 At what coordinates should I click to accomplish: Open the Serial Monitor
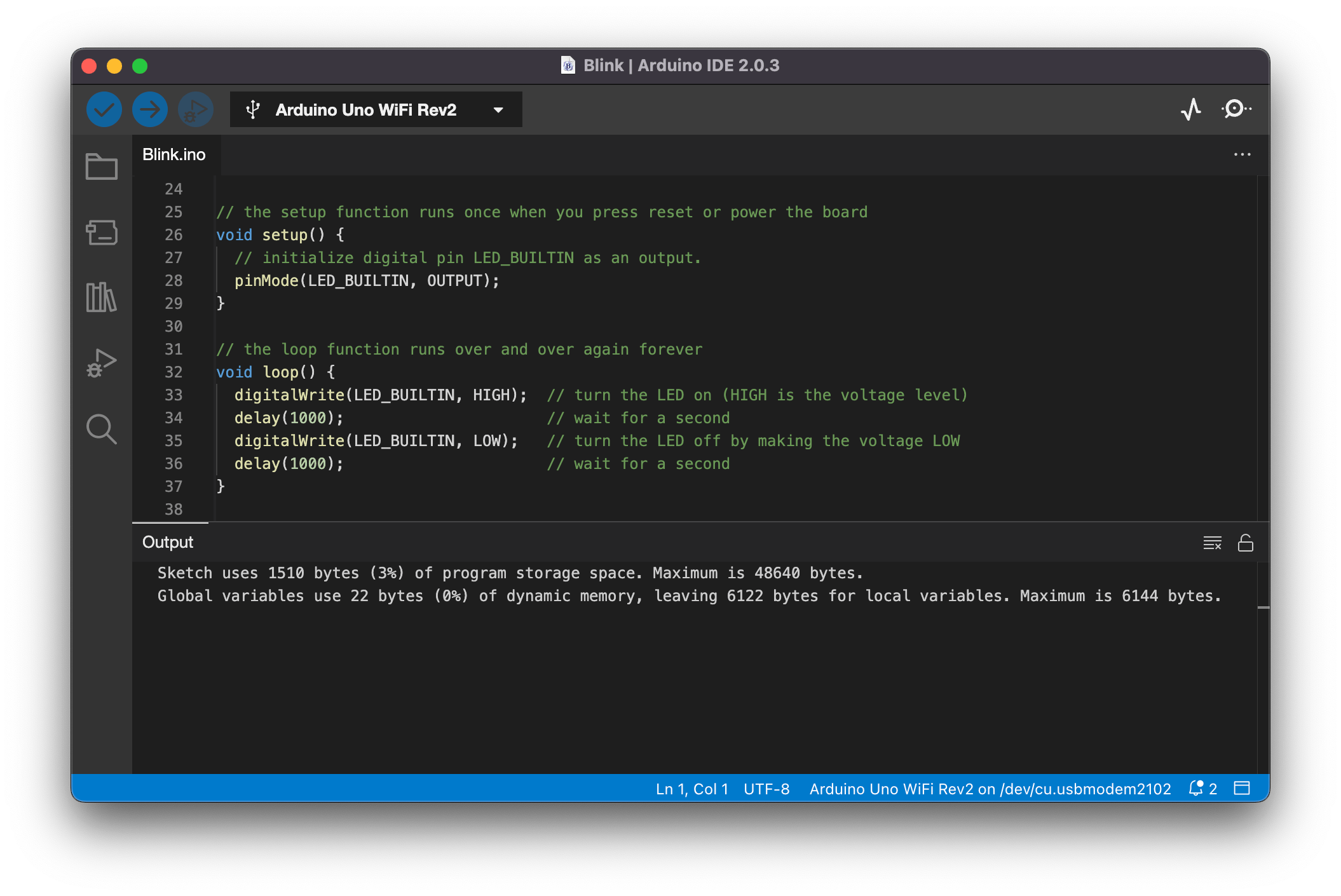pyautogui.click(x=1235, y=109)
